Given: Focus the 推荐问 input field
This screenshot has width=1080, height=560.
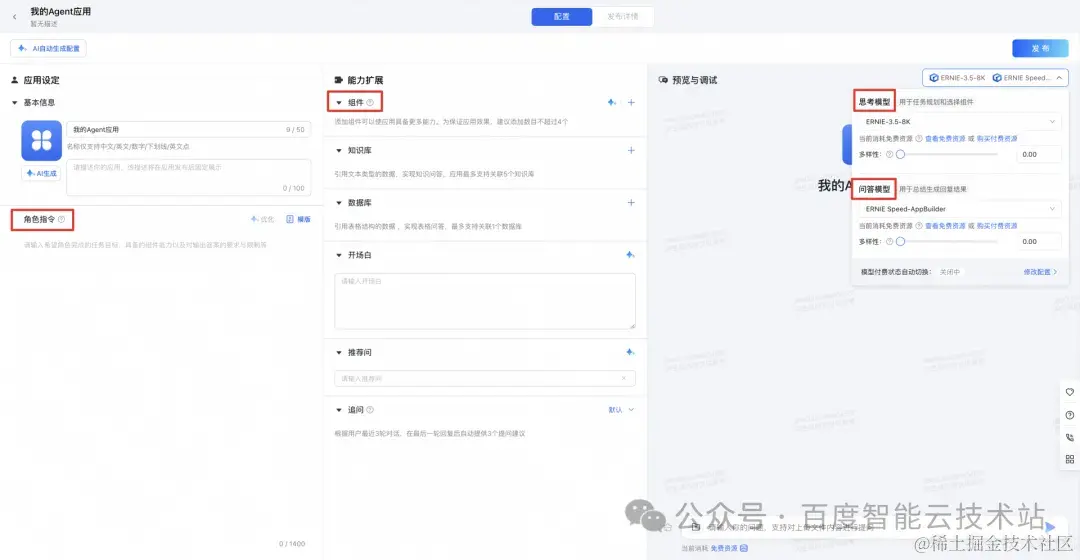Looking at the screenshot, I should [485, 378].
